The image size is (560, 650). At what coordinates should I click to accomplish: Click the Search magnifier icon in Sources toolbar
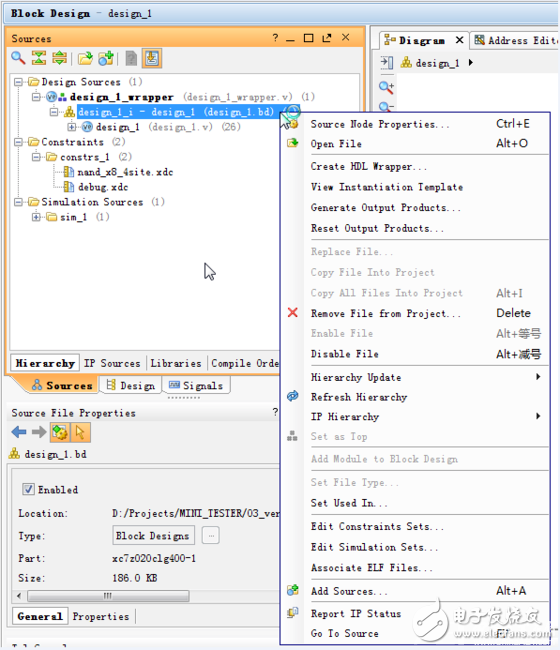click(18, 58)
